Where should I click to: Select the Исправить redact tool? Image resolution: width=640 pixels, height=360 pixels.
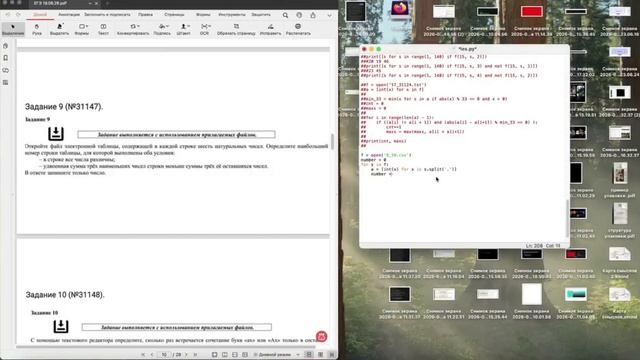(x=270, y=29)
